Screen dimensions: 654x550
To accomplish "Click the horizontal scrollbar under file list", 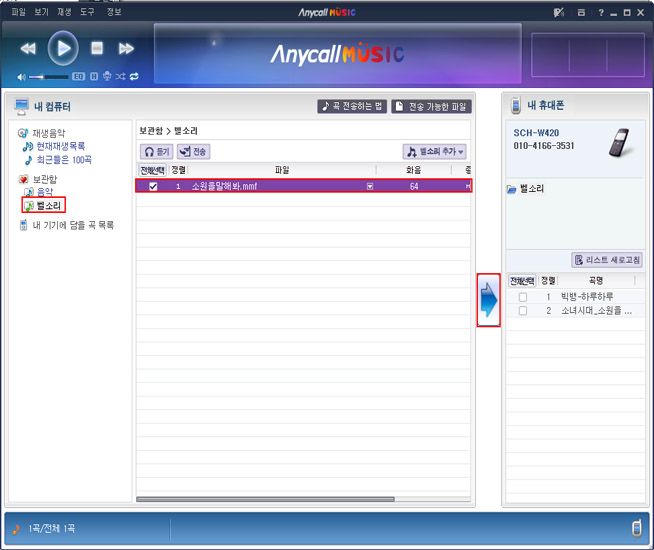I will [x=265, y=499].
